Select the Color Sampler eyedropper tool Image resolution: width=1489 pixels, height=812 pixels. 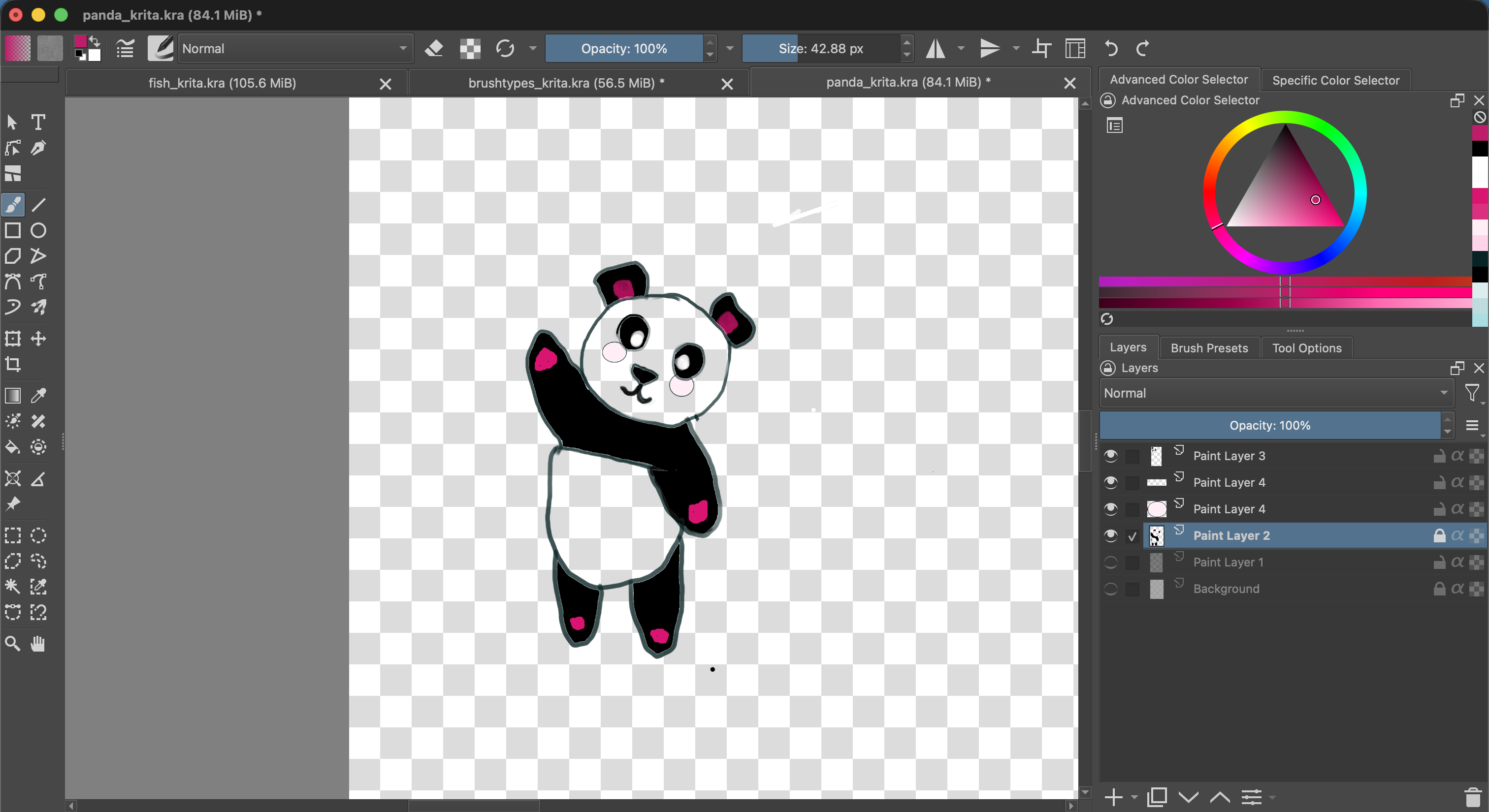[x=38, y=396]
